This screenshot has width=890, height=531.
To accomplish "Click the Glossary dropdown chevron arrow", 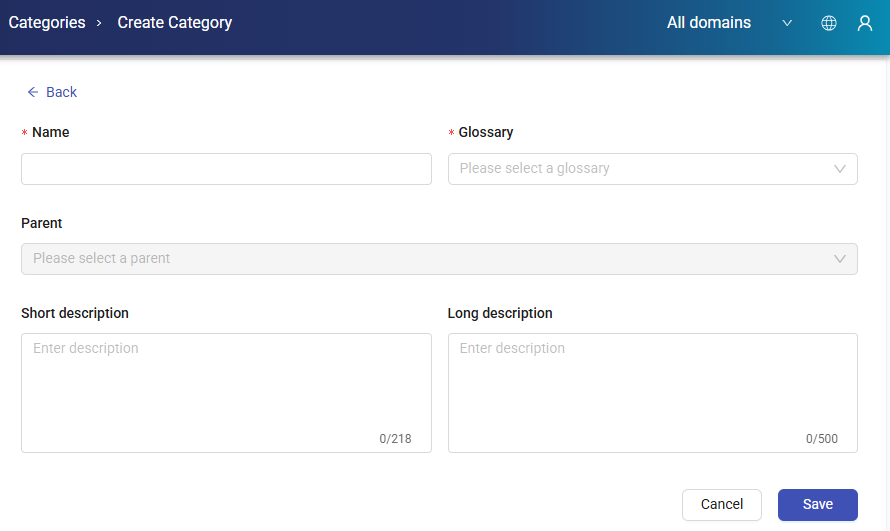I will (x=840, y=169).
